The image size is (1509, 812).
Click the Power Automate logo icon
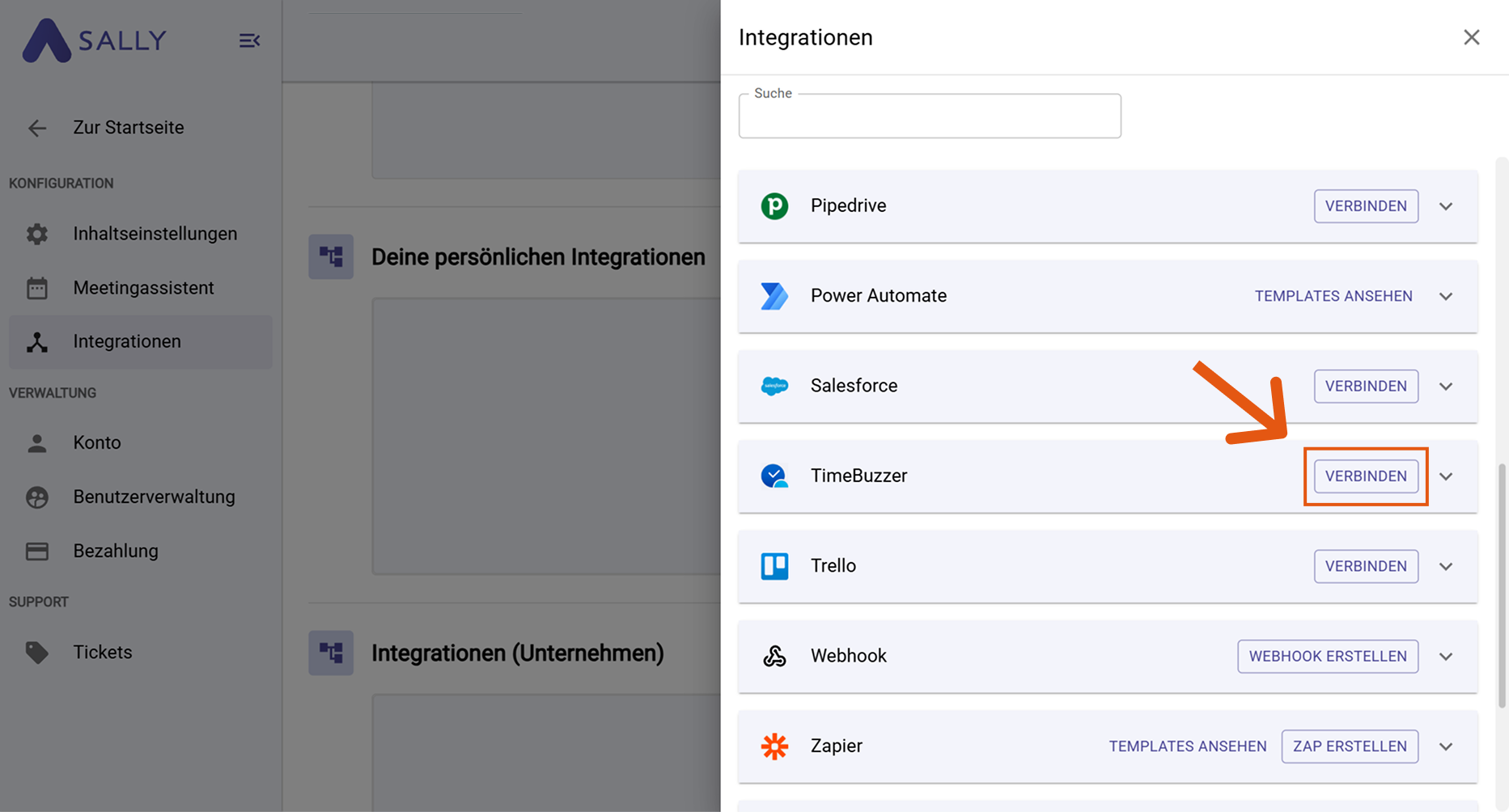tap(774, 296)
